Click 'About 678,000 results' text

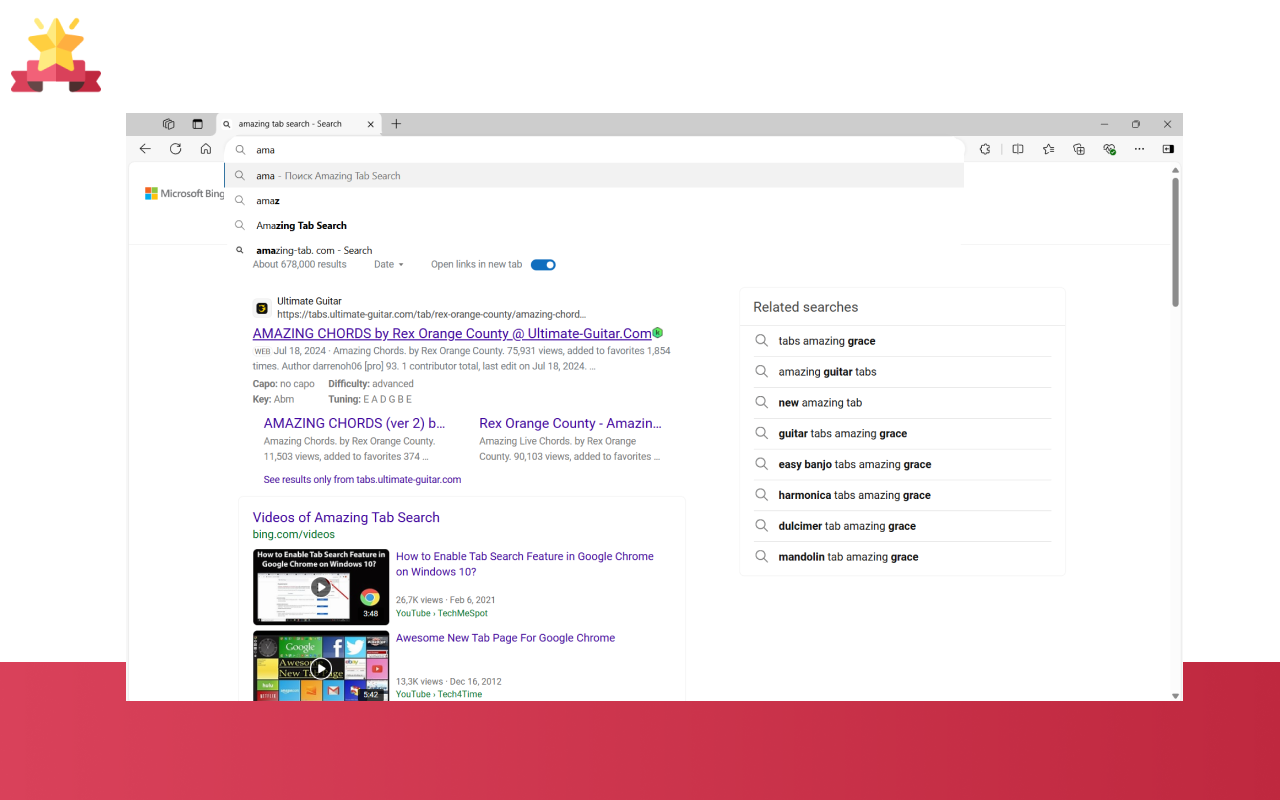pos(300,265)
